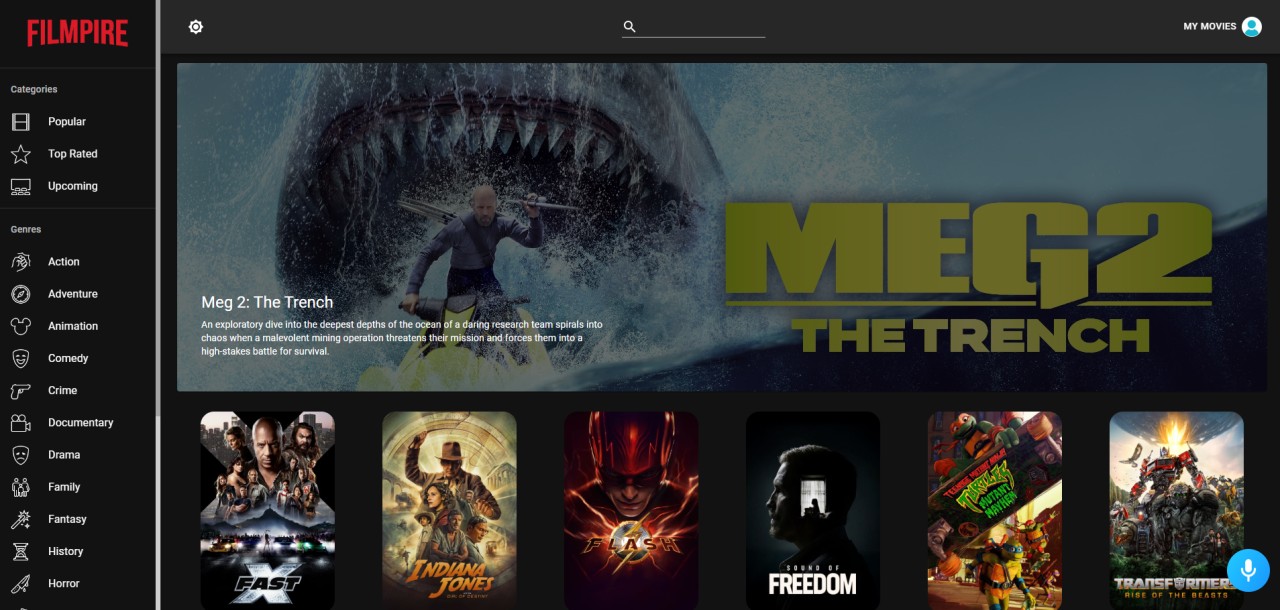
Task: Show Horror genre movies
Action: pyautogui.click(x=78, y=583)
